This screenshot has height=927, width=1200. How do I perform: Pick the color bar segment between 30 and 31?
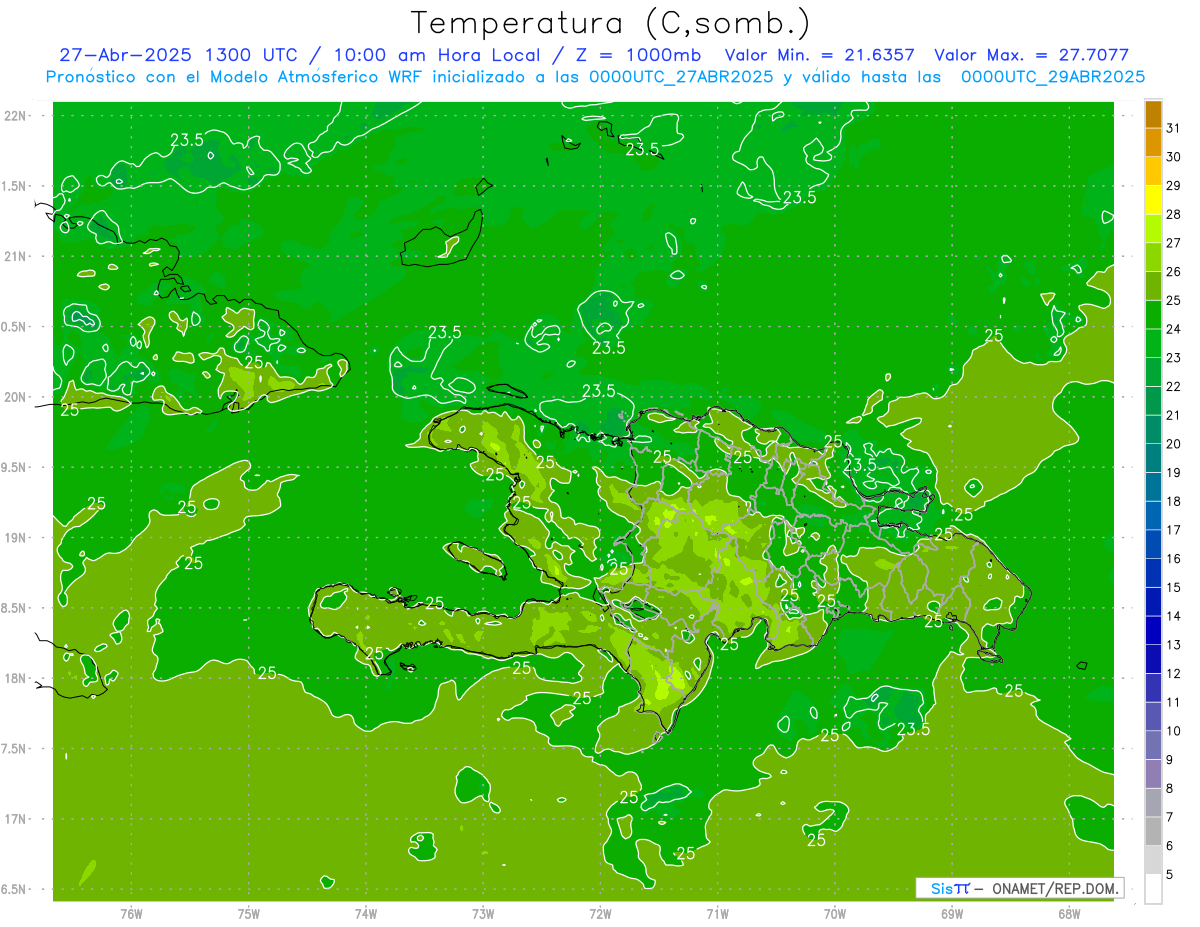click(1153, 142)
